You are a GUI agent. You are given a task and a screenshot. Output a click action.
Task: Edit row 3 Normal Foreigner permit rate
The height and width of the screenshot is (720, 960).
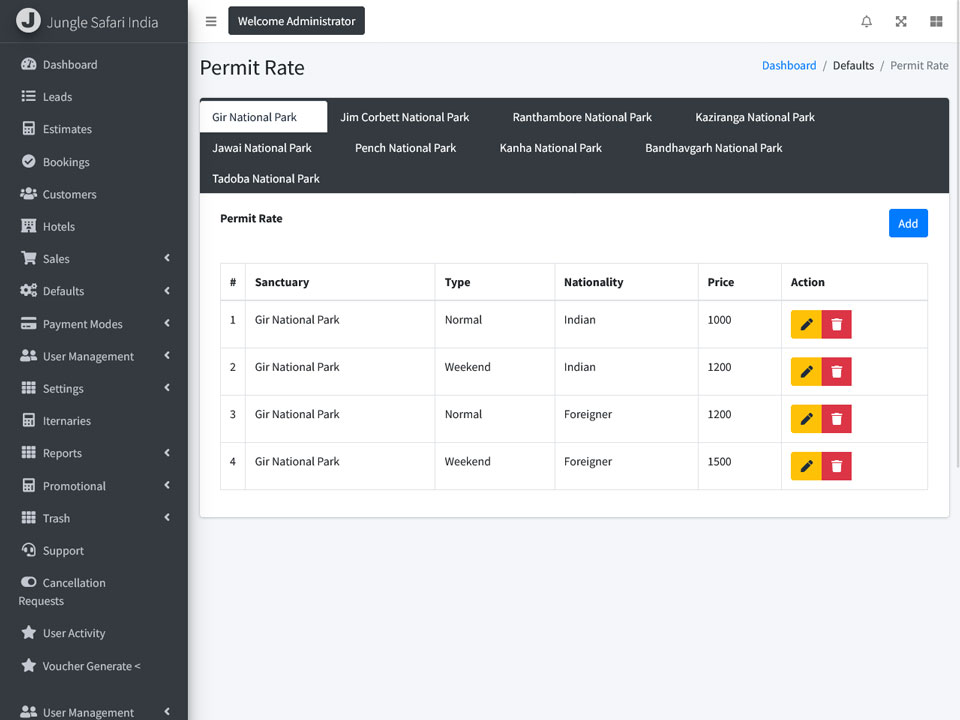(806, 419)
